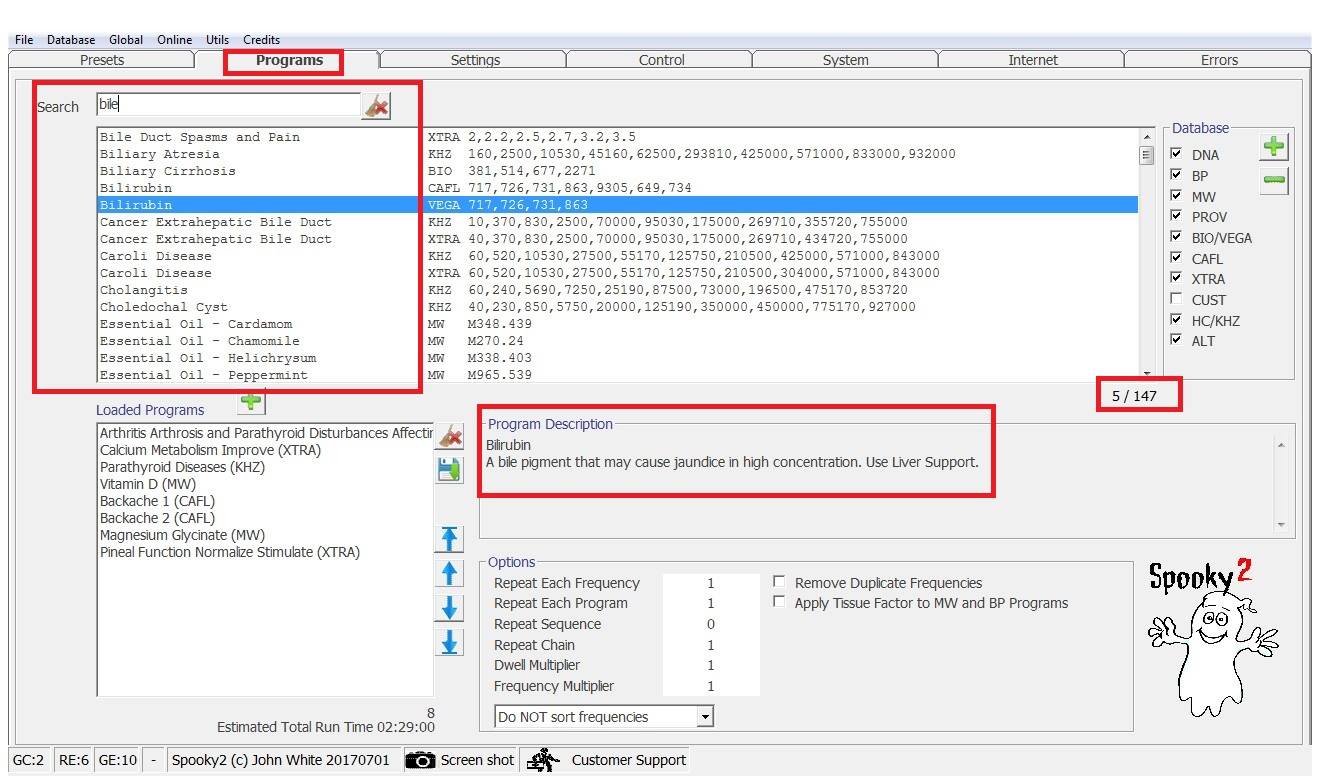
Task: Open the Database menu
Action: tap(71, 40)
